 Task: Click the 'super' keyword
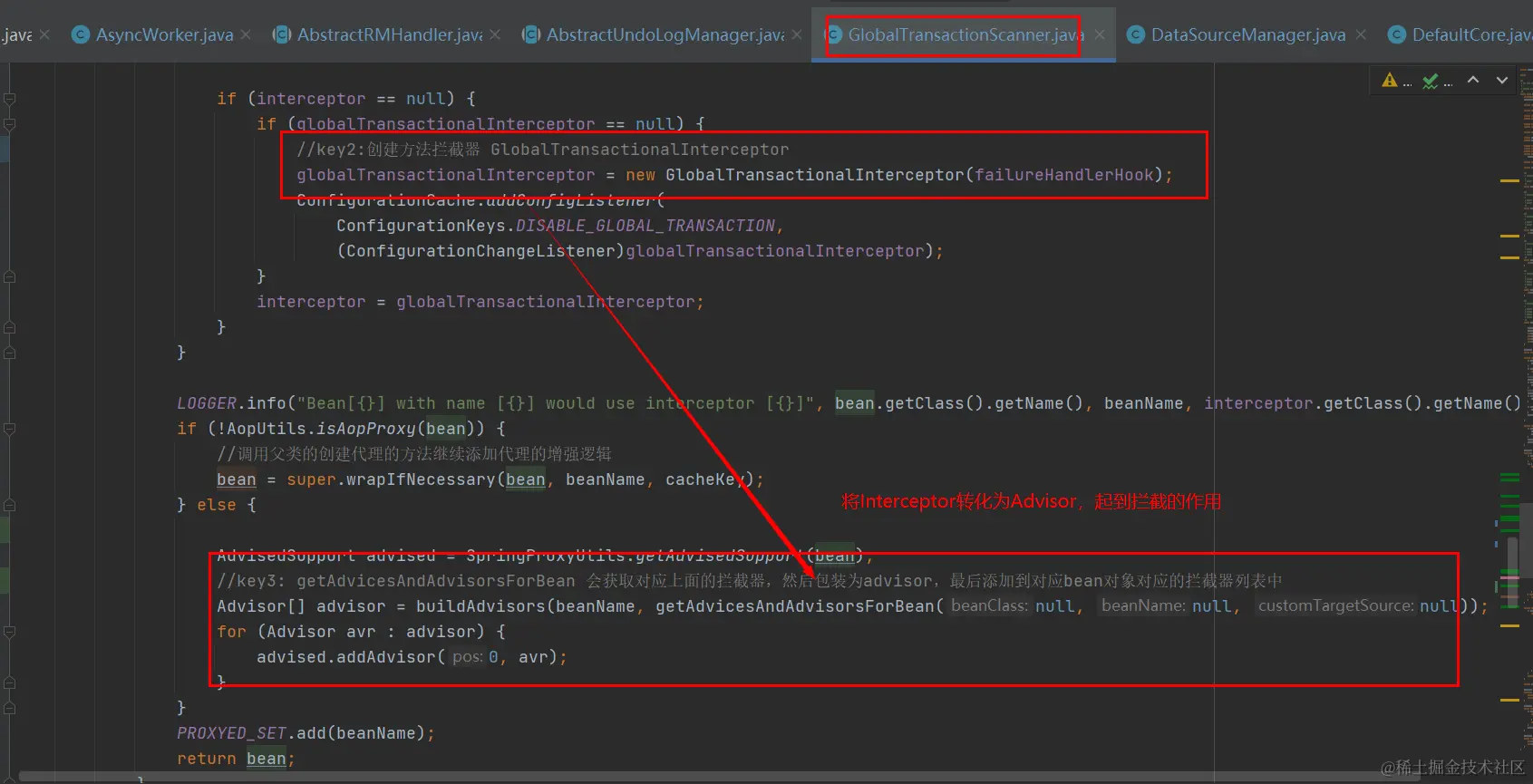(x=311, y=479)
